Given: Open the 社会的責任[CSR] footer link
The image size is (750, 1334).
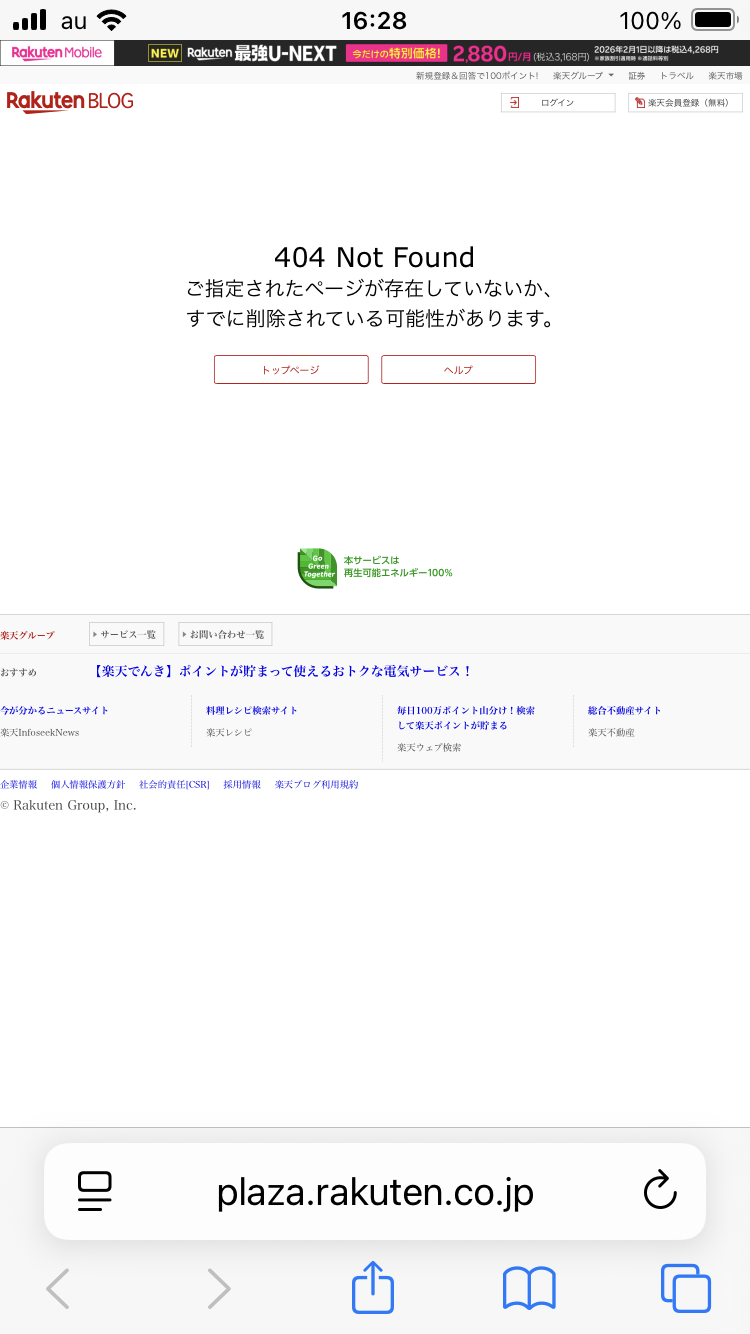Looking at the screenshot, I should [x=174, y=785].
